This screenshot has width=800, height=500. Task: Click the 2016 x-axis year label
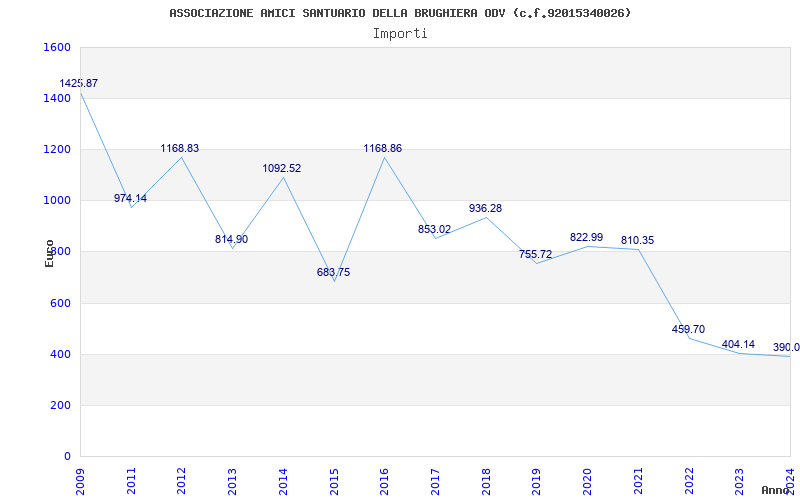click(x=385, y=481)
